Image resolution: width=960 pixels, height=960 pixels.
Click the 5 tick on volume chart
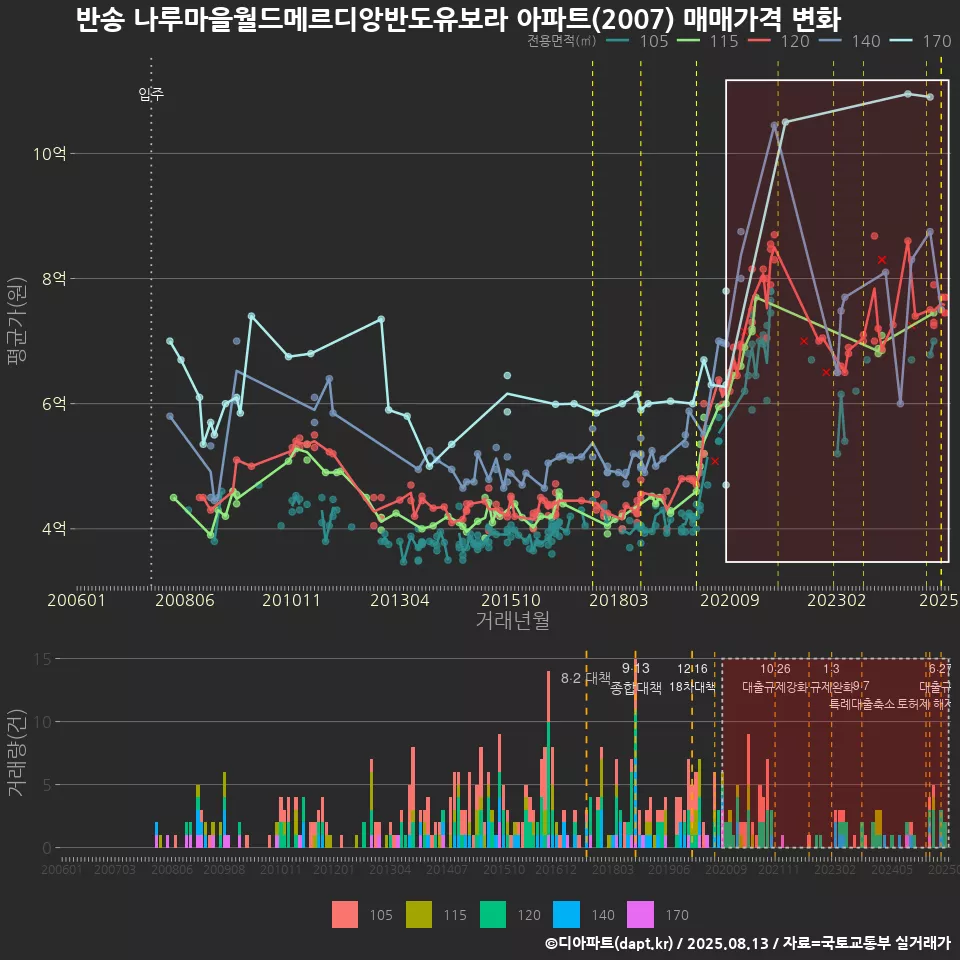(47, 785)
